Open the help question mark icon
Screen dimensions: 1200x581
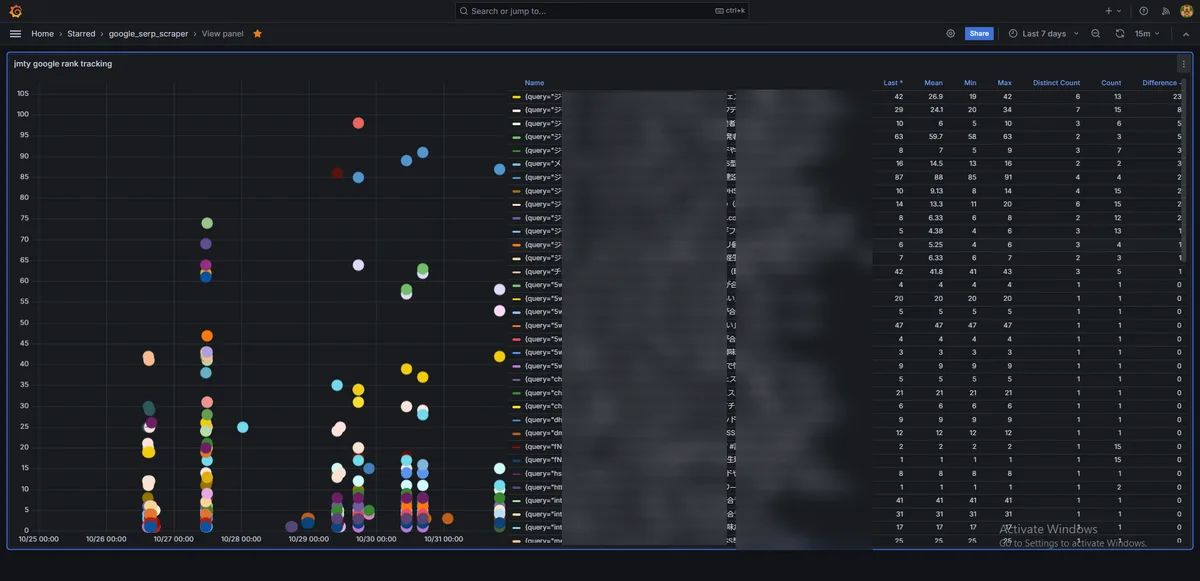tap(1144, 11)
